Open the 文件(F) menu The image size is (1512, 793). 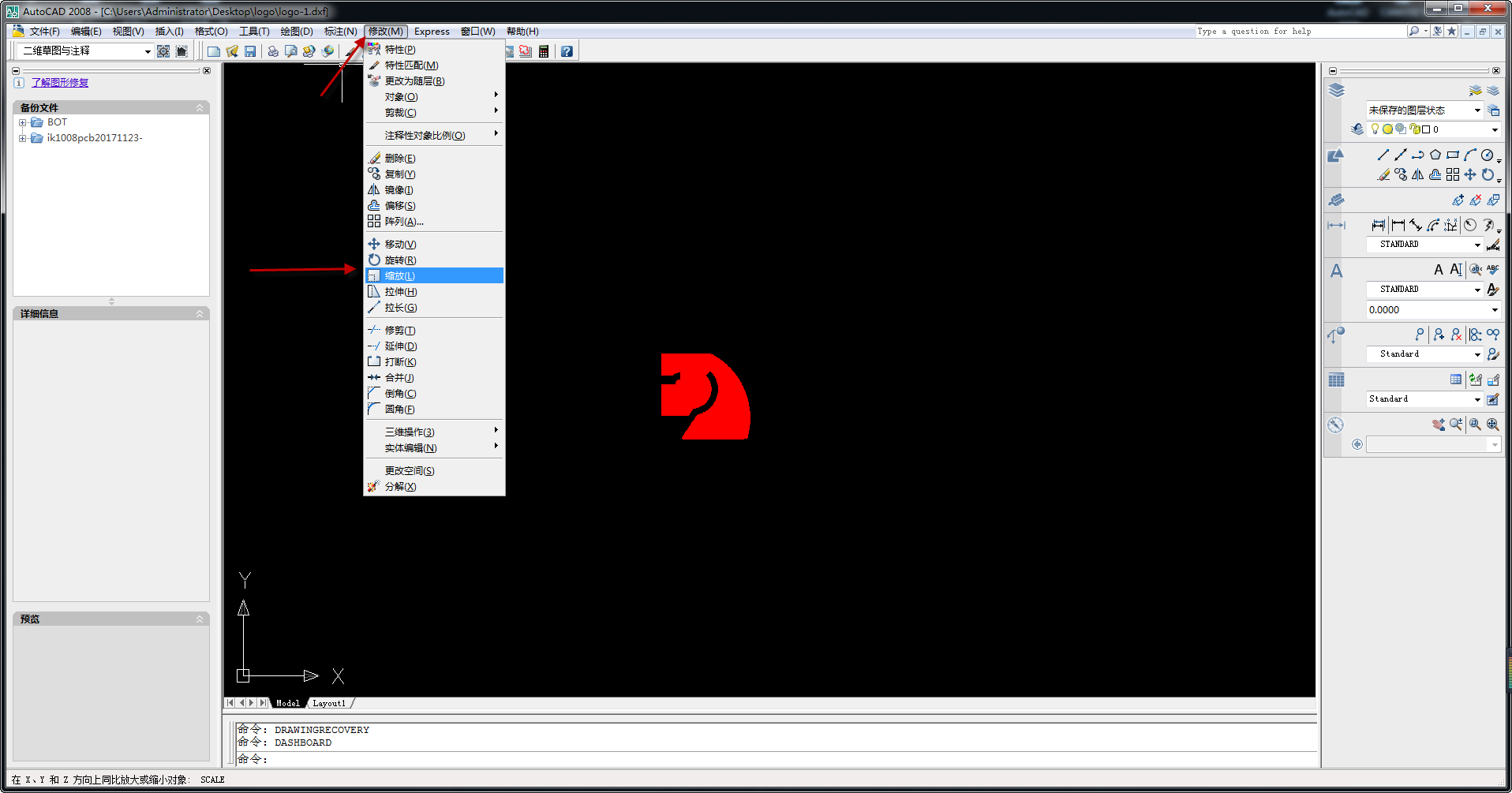point(44,32)
